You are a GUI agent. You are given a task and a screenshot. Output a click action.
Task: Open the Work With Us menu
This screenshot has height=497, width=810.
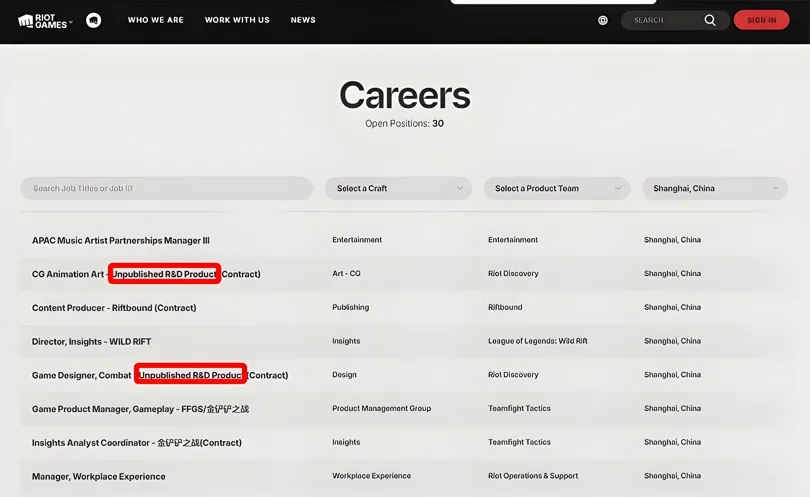pos(237,20)
